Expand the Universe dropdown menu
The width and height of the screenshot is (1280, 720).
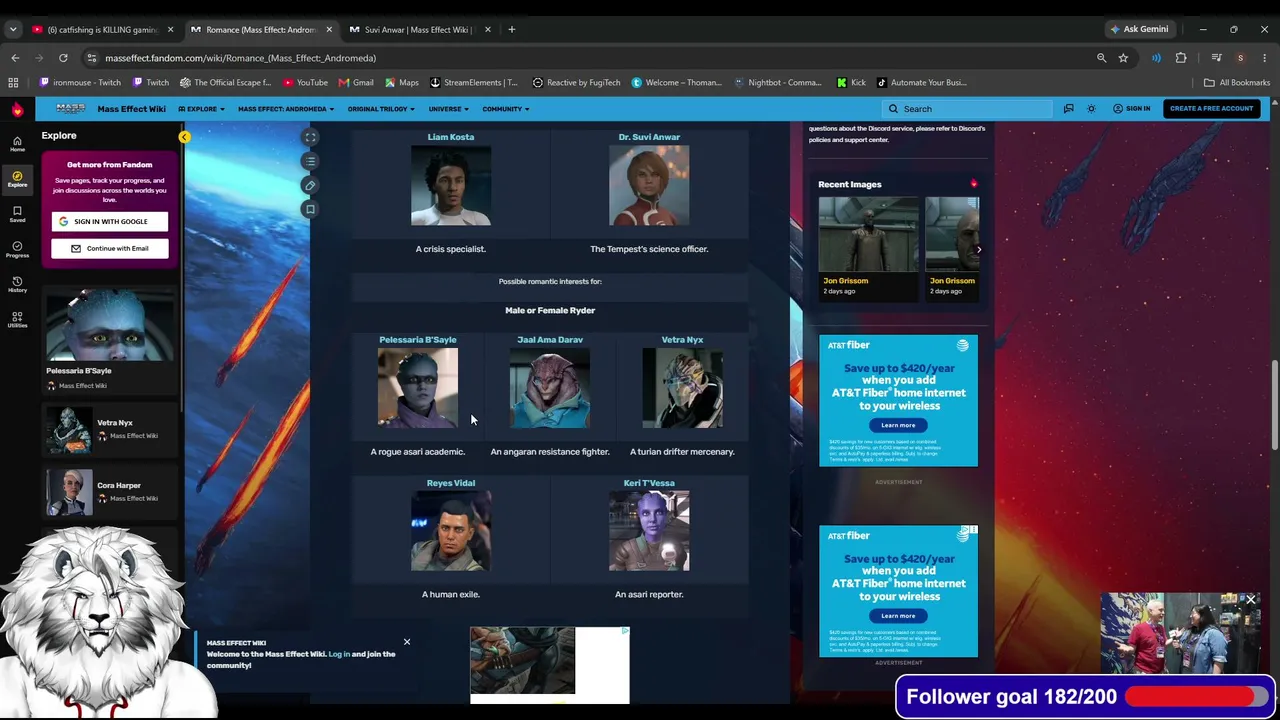pyautogui.click(x=448, y=109)
